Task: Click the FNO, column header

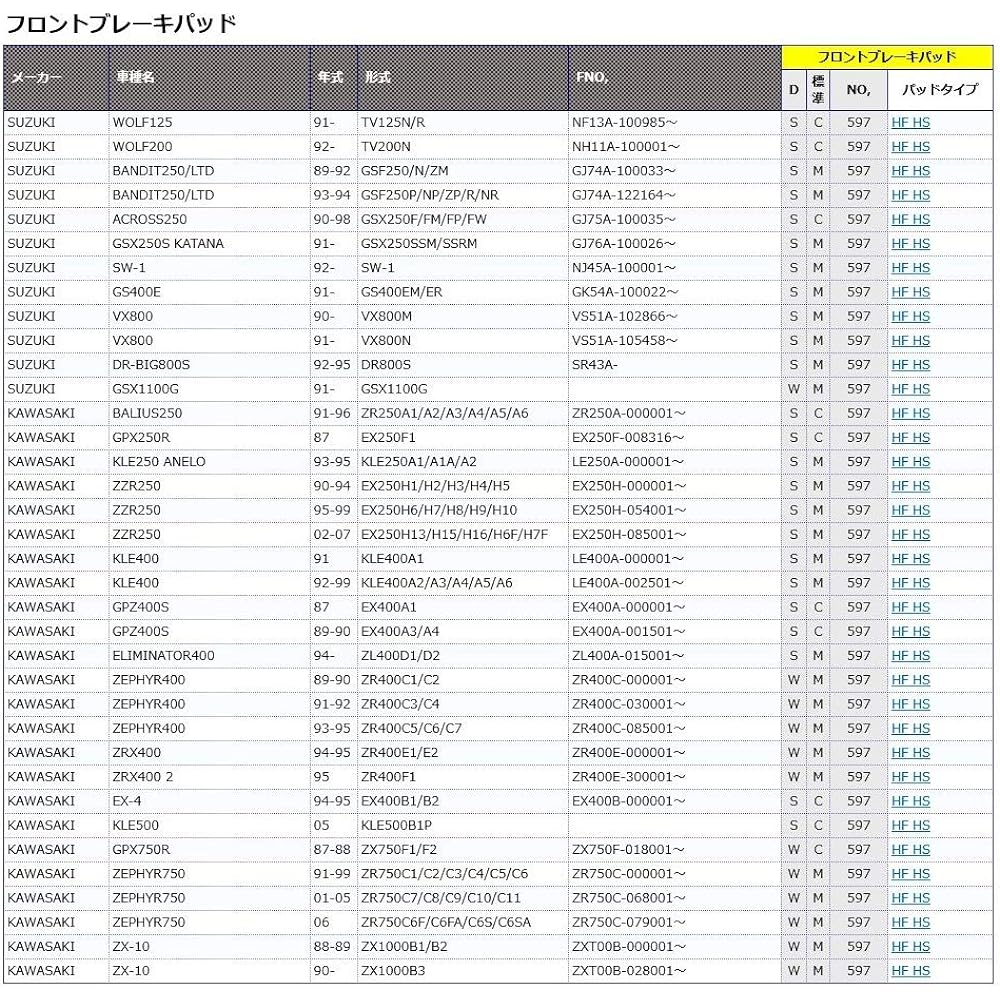Action: [675, 78]
